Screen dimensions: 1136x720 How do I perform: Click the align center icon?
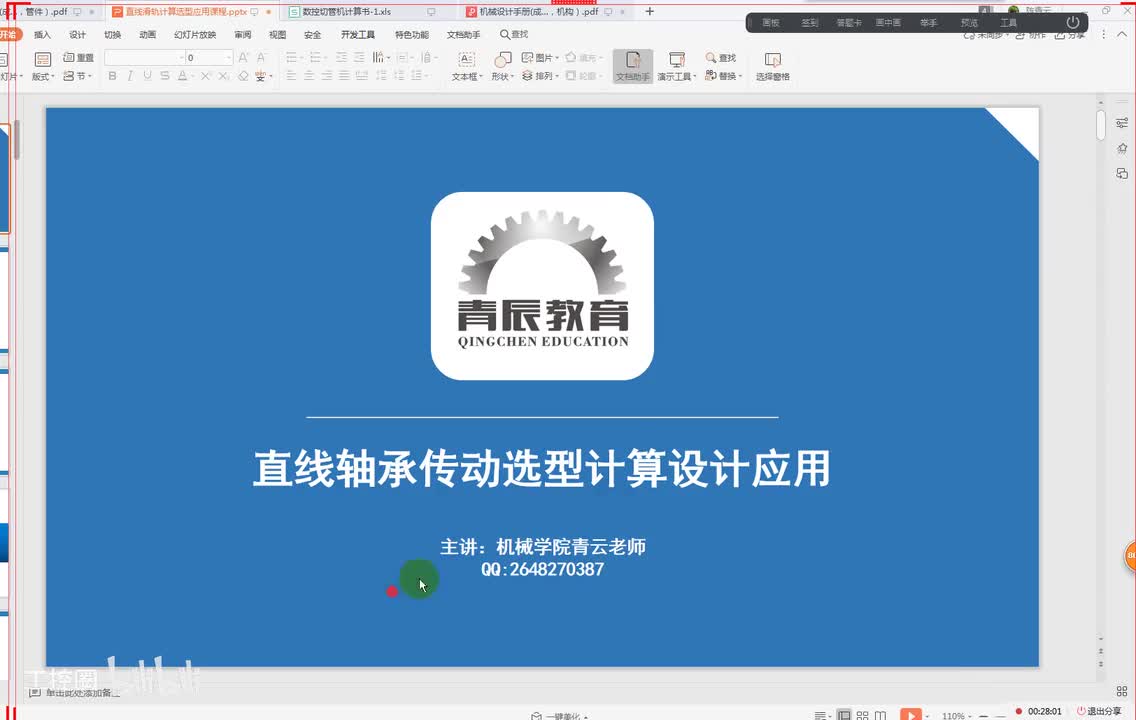pyautogui.click(x=309, y=75)
